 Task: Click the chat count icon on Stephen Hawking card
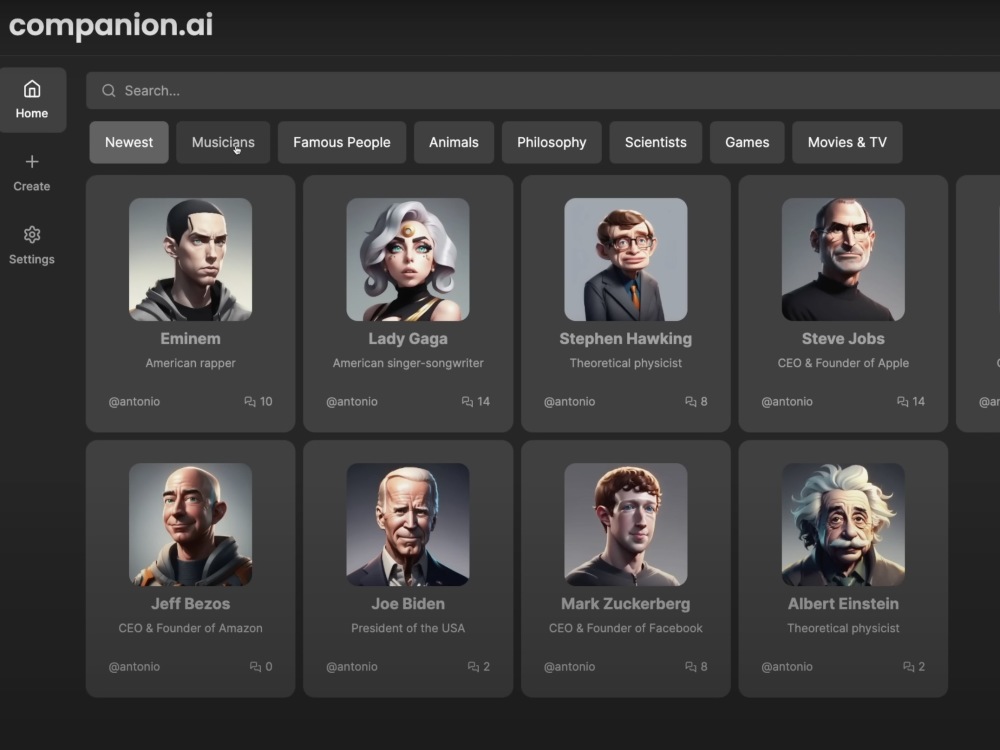click(691, 402)
